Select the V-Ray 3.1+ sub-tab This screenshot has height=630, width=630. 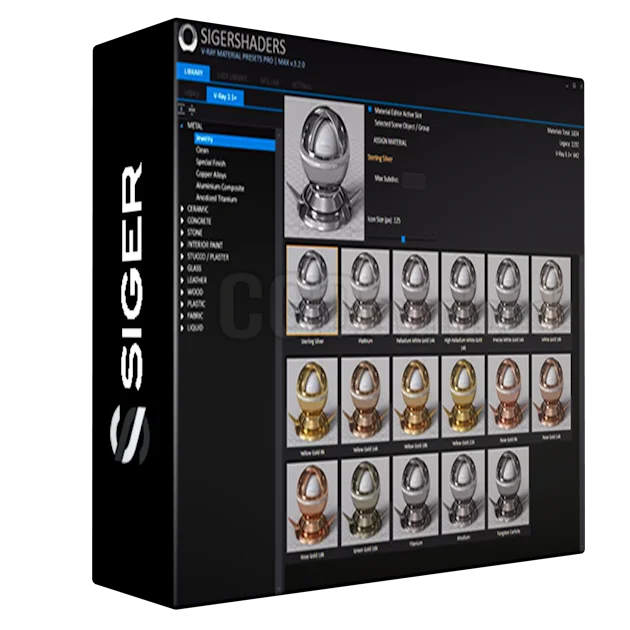click(x=225, y=96)
